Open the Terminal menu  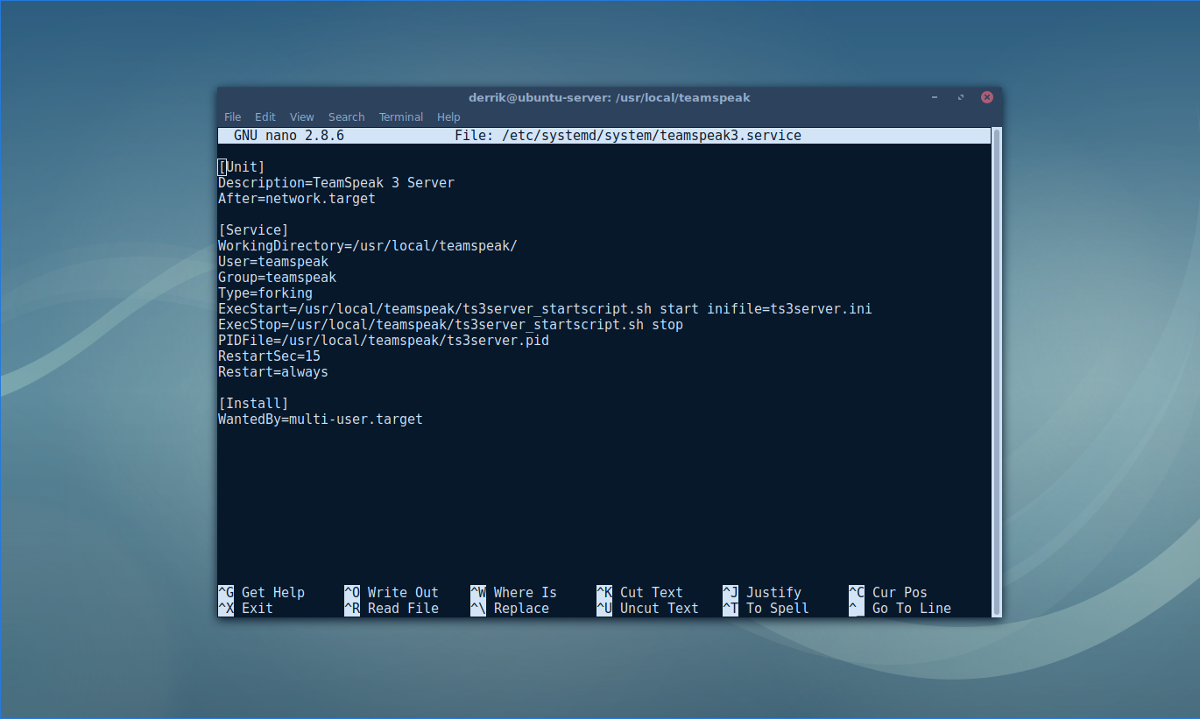pos(401,117)
